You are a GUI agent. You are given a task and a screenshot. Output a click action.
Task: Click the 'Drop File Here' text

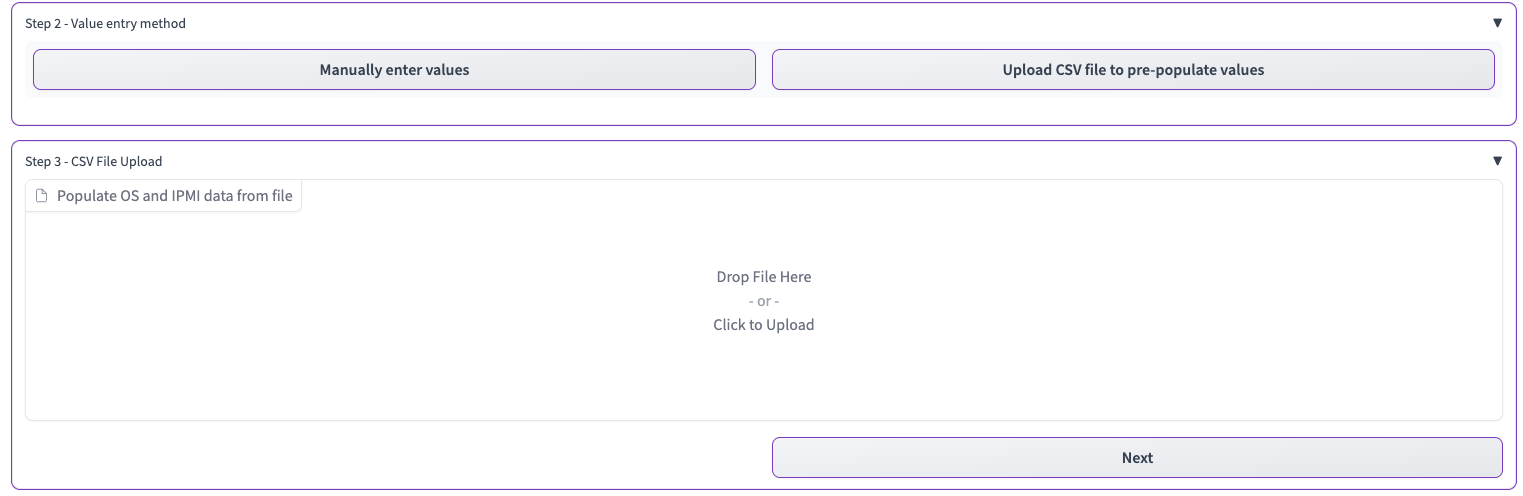click(x=764, y=277)
